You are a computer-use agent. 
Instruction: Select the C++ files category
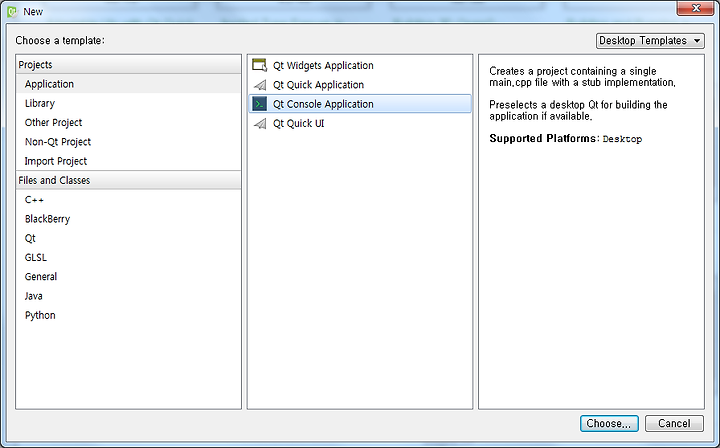coord(128,200)
